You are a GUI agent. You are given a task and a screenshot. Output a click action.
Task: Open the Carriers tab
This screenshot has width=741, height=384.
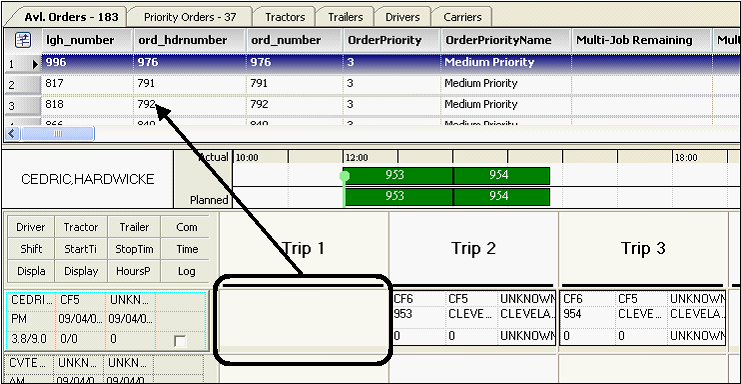(x=462, y=17)
